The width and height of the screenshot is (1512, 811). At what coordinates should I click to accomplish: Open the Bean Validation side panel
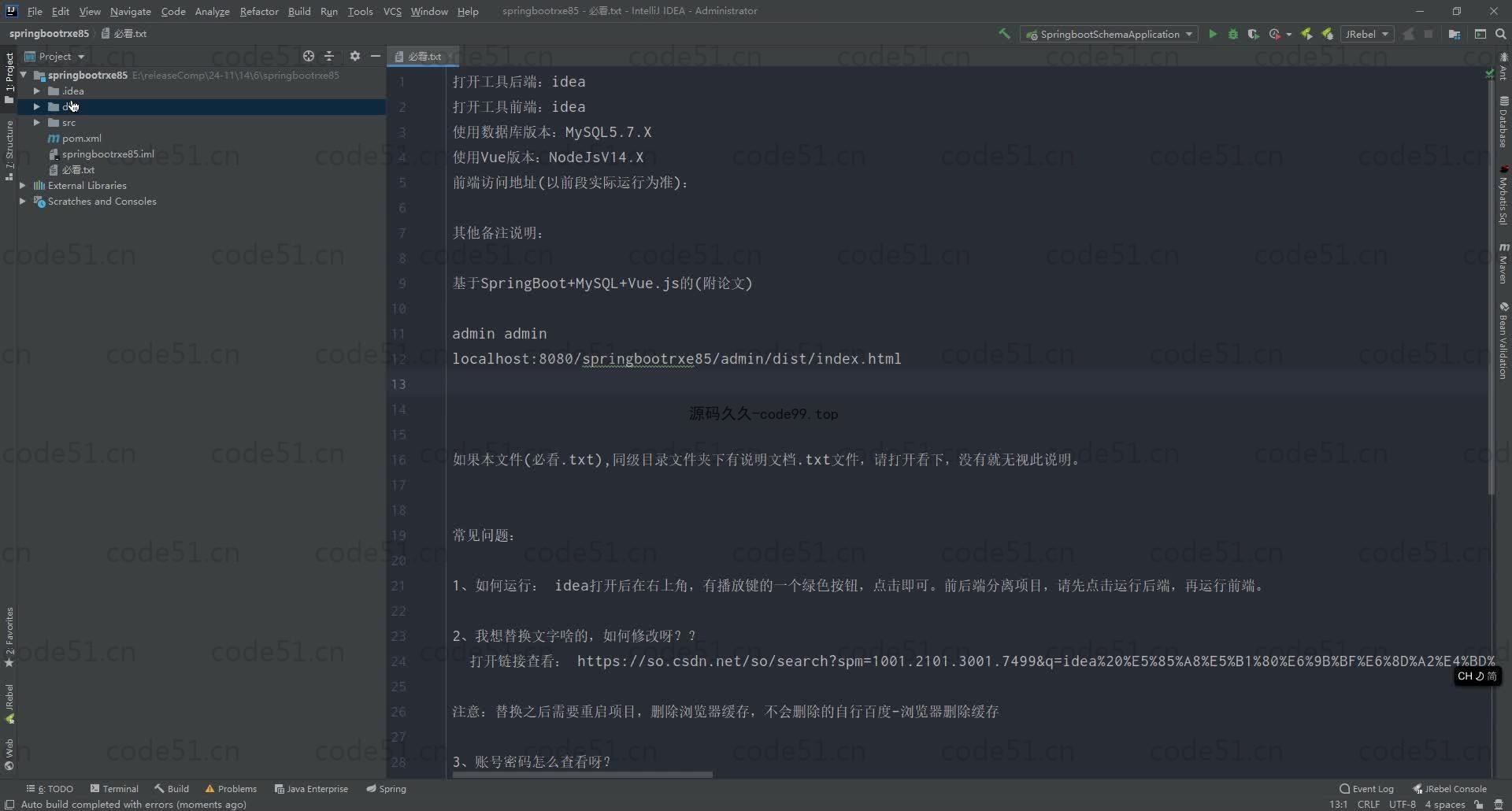pyautogui.click(x=1503, y=340)
